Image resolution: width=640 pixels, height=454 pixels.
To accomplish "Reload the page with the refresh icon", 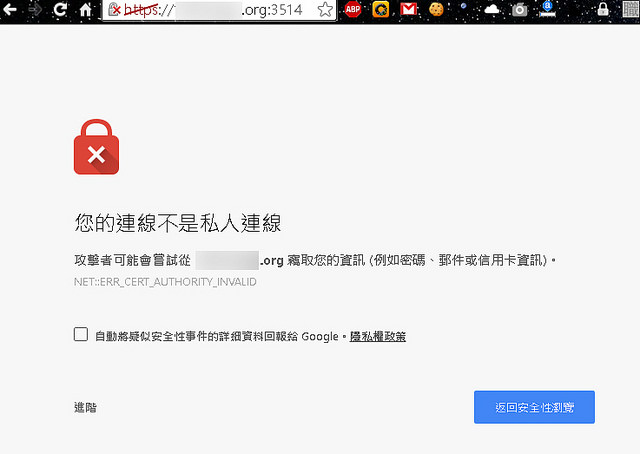I will 61,10.
